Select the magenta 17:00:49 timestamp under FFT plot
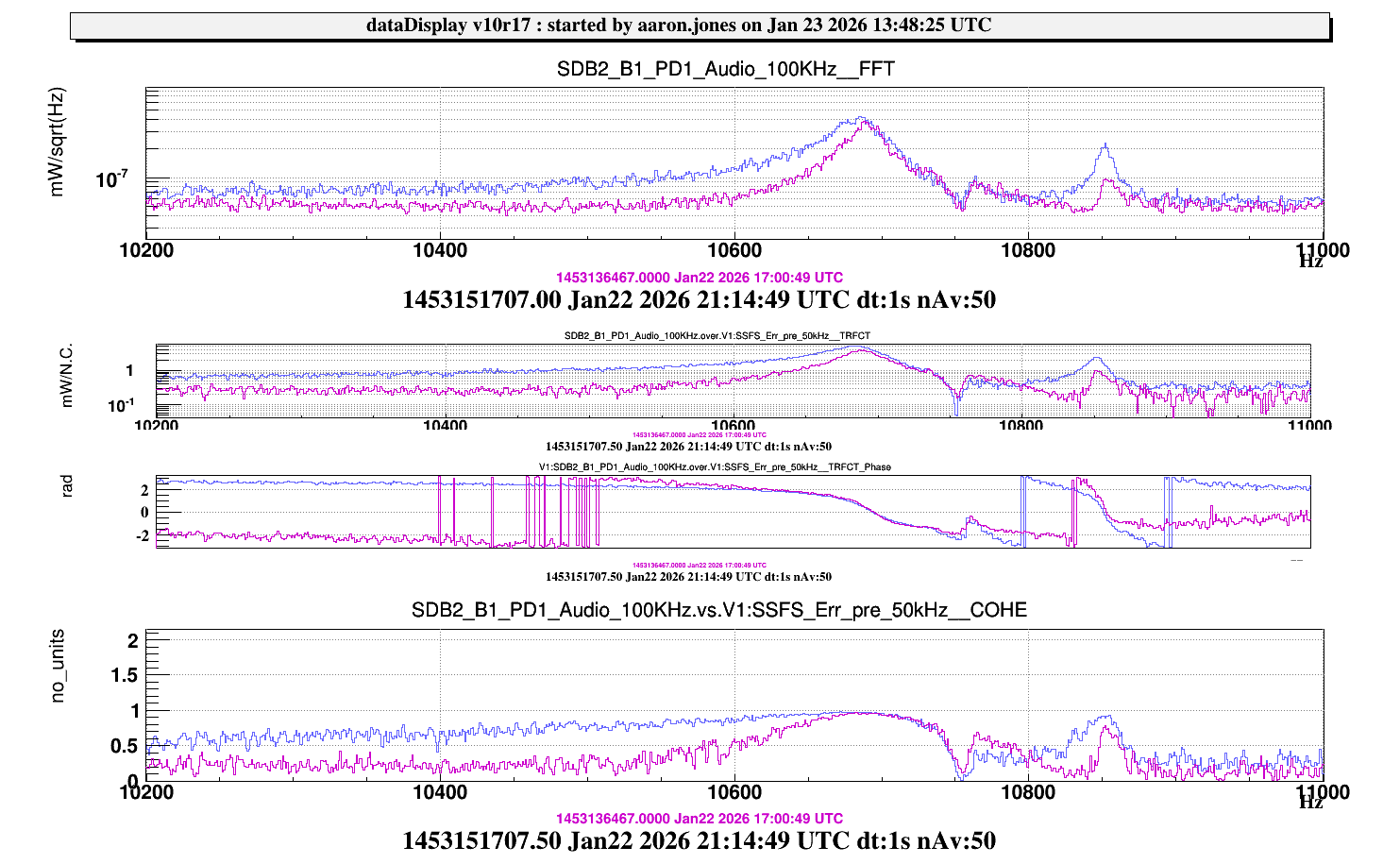Image resolution: width=1400 pixels, height=864 pixels. click(x=699, y=278)
